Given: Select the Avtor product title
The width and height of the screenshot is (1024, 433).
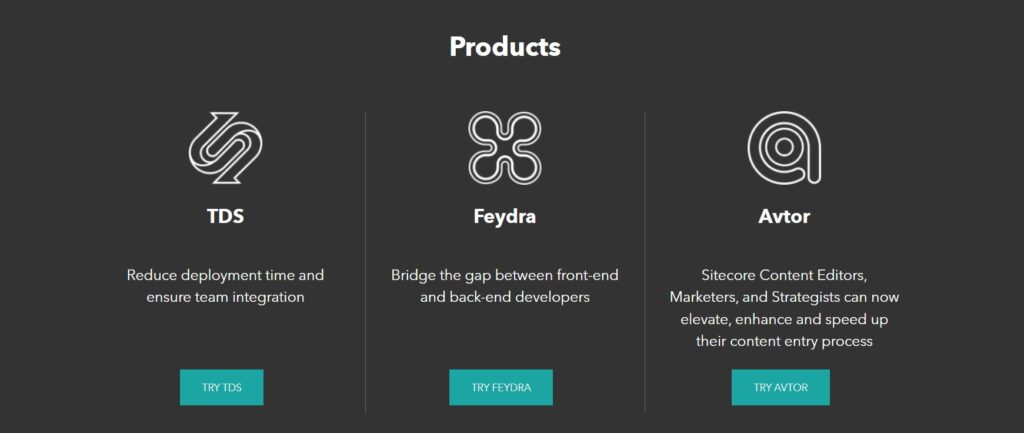Looking at the screenshot, I should tap(784, 216).
